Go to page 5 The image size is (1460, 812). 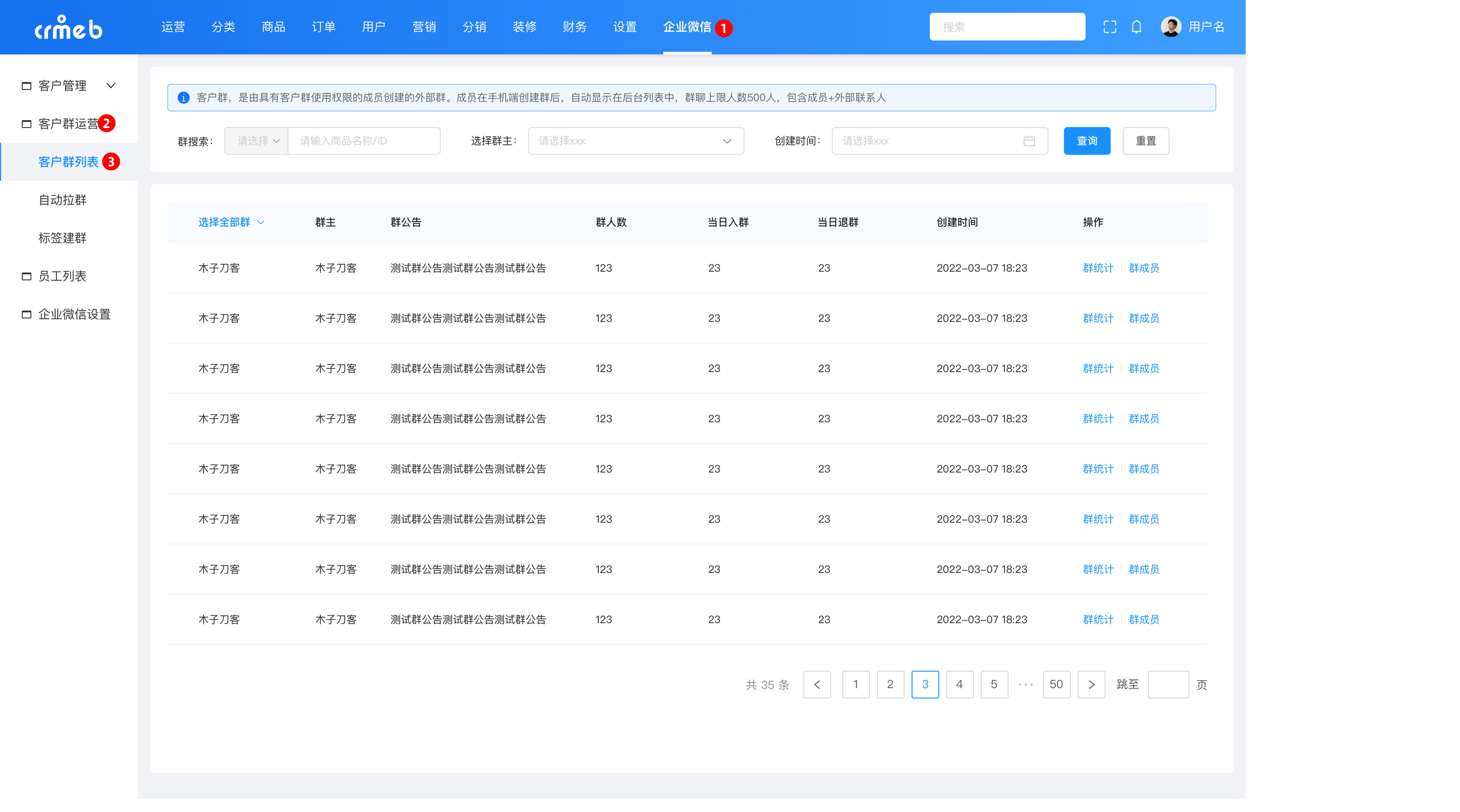994,685
